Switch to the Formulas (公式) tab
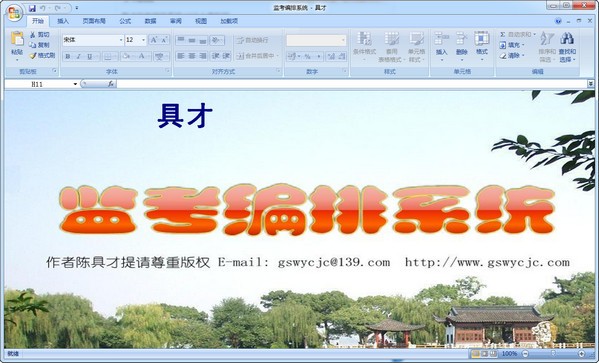The image size is (599, 363). coord(125,21)
